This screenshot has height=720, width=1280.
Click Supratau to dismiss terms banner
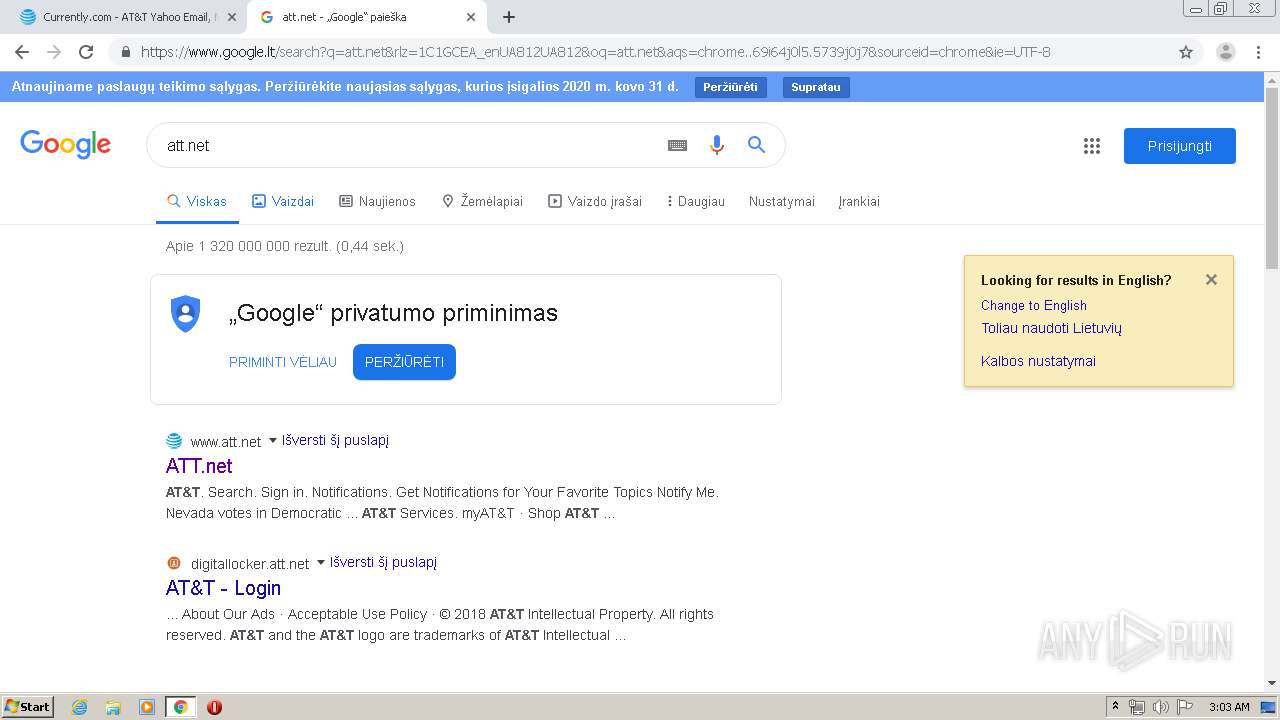(x=816, y=87)
